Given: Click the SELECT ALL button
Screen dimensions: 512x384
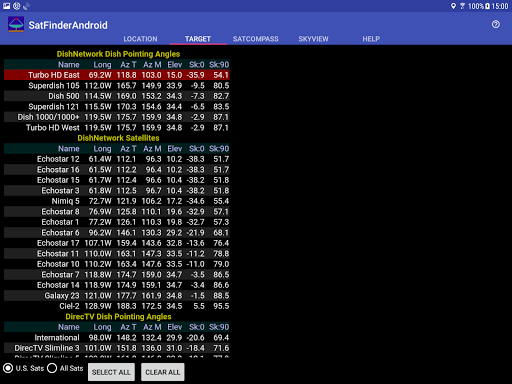Looking at the screenshot, I should click(111, 372).
